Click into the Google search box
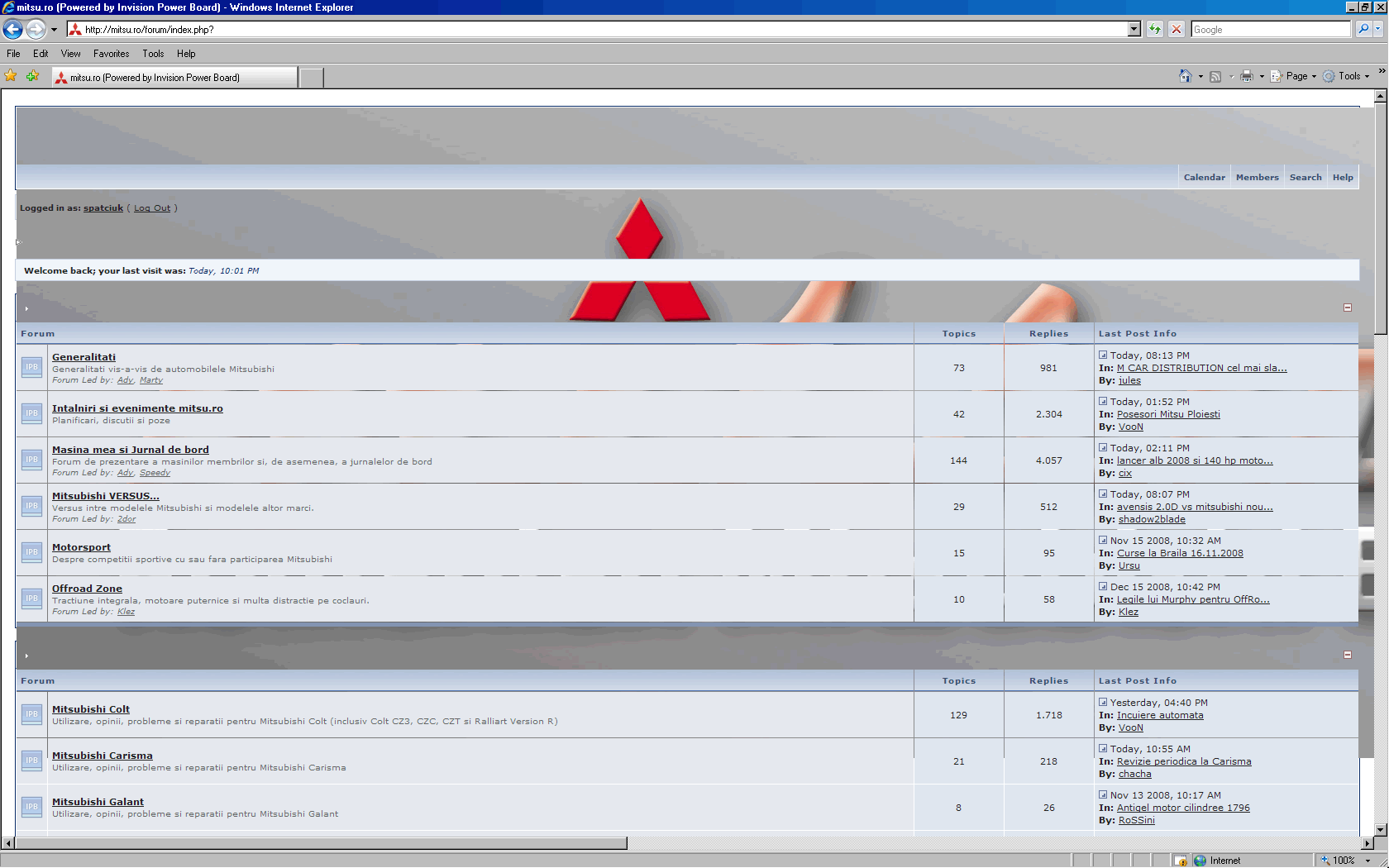The width and height of the screenshot is (1389, 868). point(1270,30)
